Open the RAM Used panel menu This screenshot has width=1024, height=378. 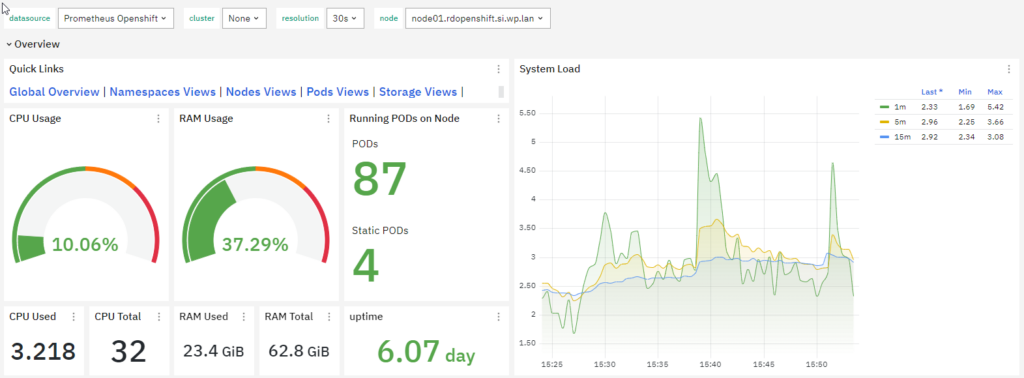244,317
